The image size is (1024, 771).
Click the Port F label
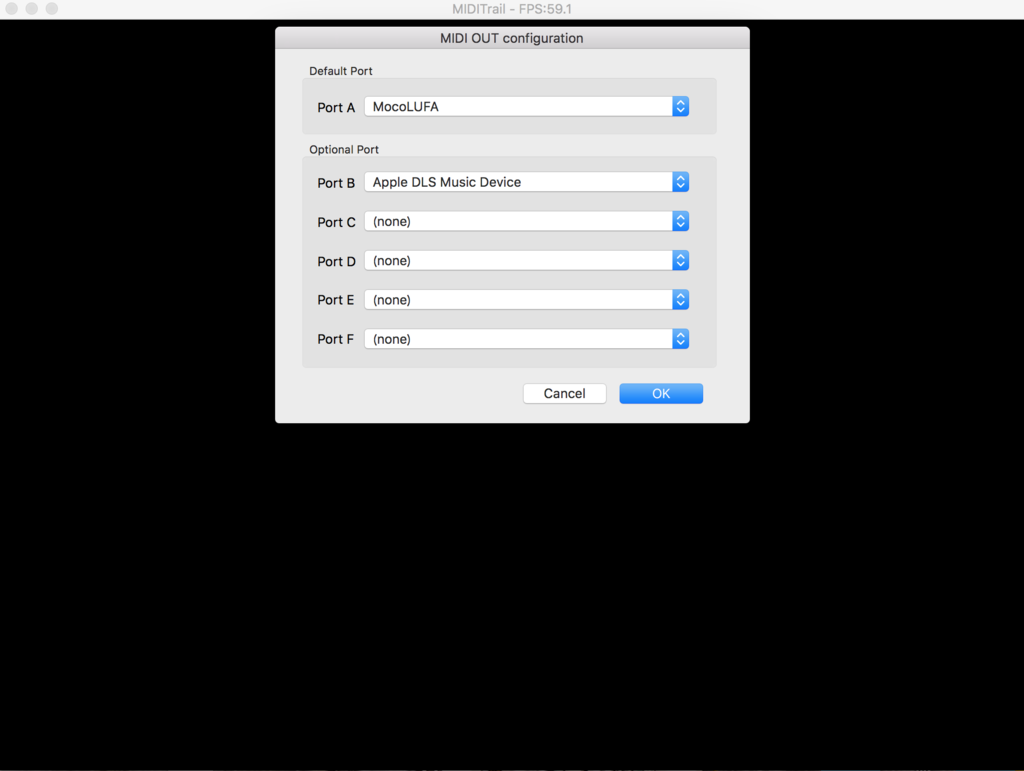click(x=335, y=339)
